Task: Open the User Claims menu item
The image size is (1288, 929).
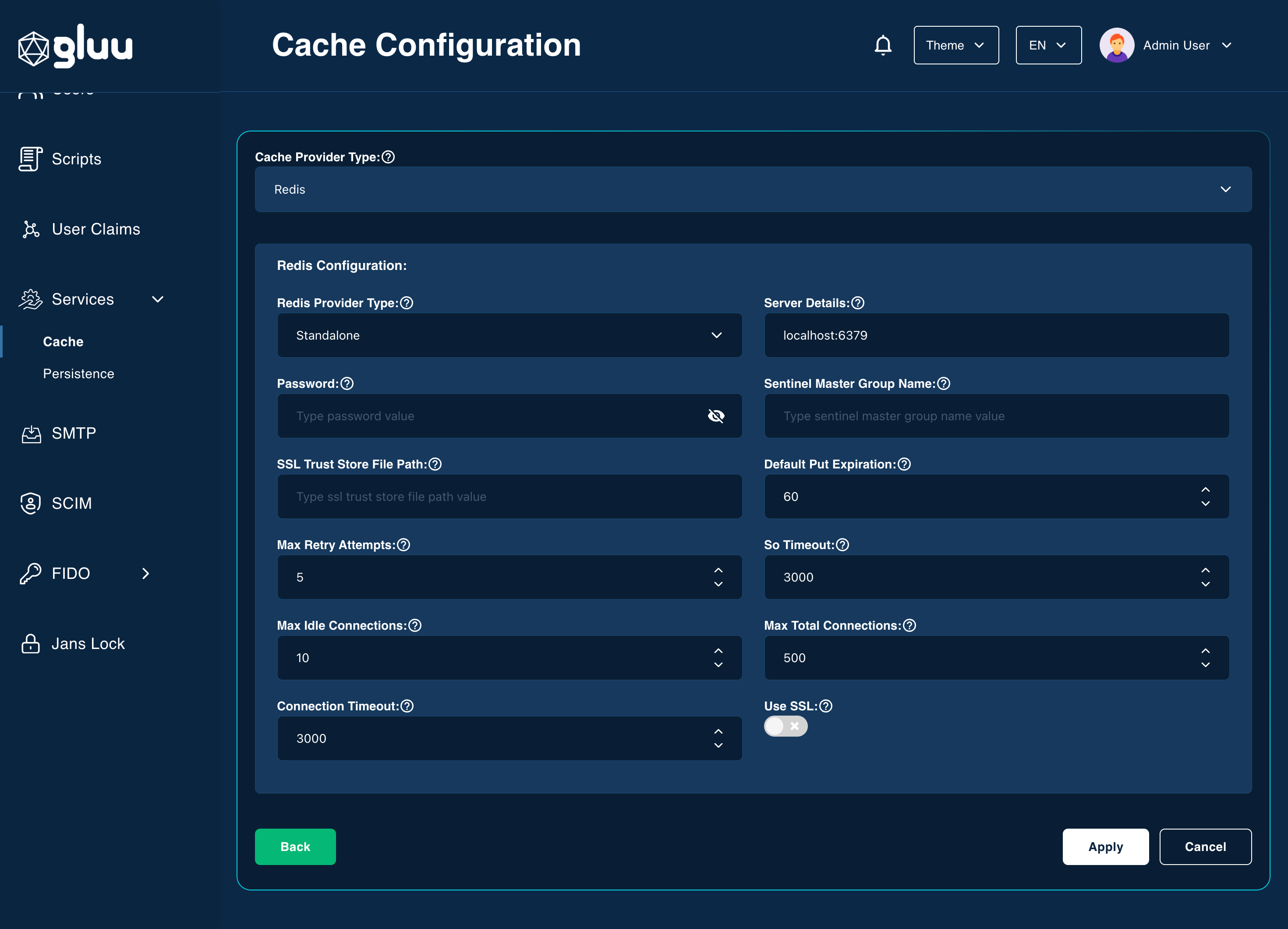Action: pos(96,229)
